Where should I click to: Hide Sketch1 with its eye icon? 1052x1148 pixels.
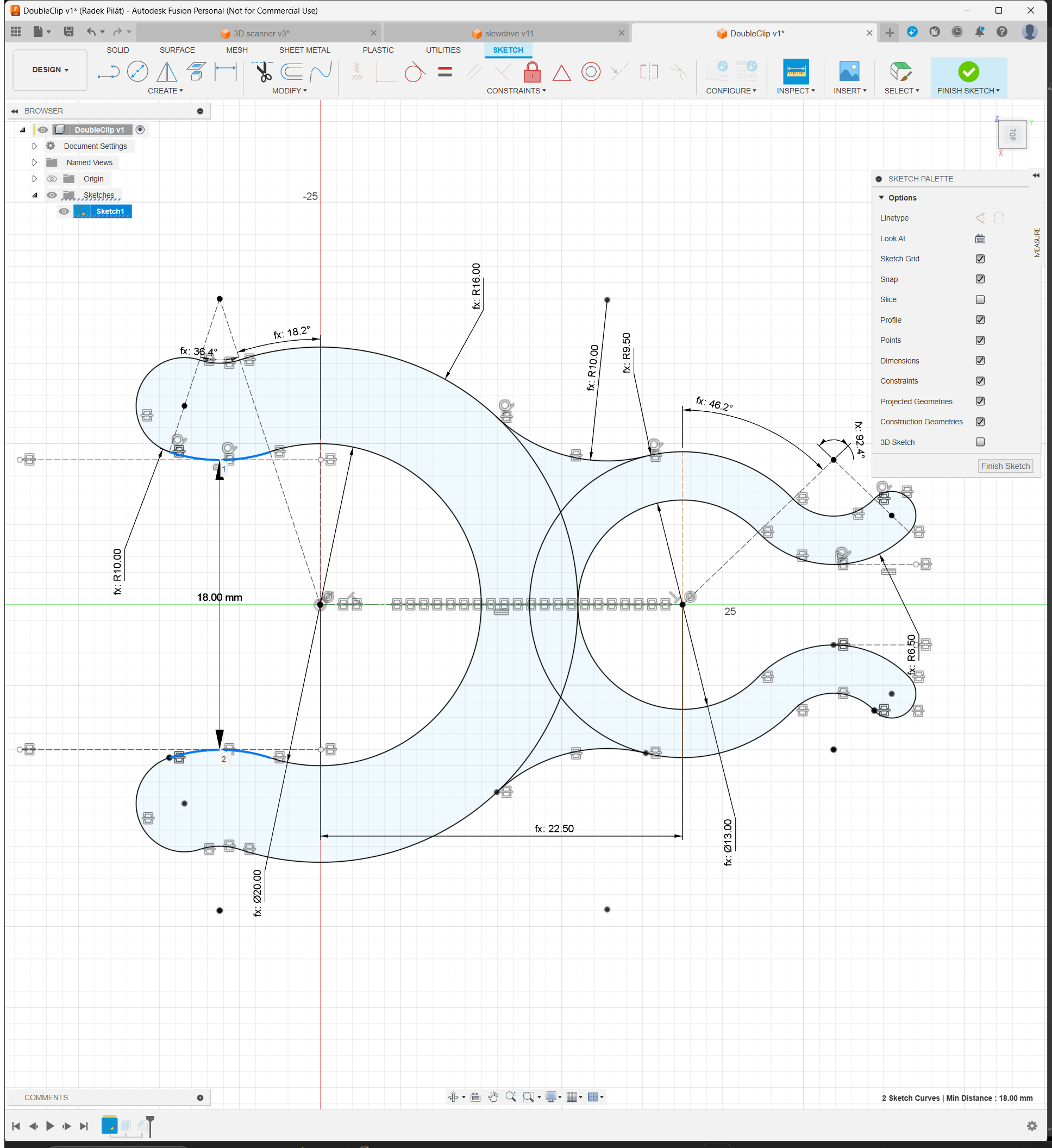pos(64,211)
